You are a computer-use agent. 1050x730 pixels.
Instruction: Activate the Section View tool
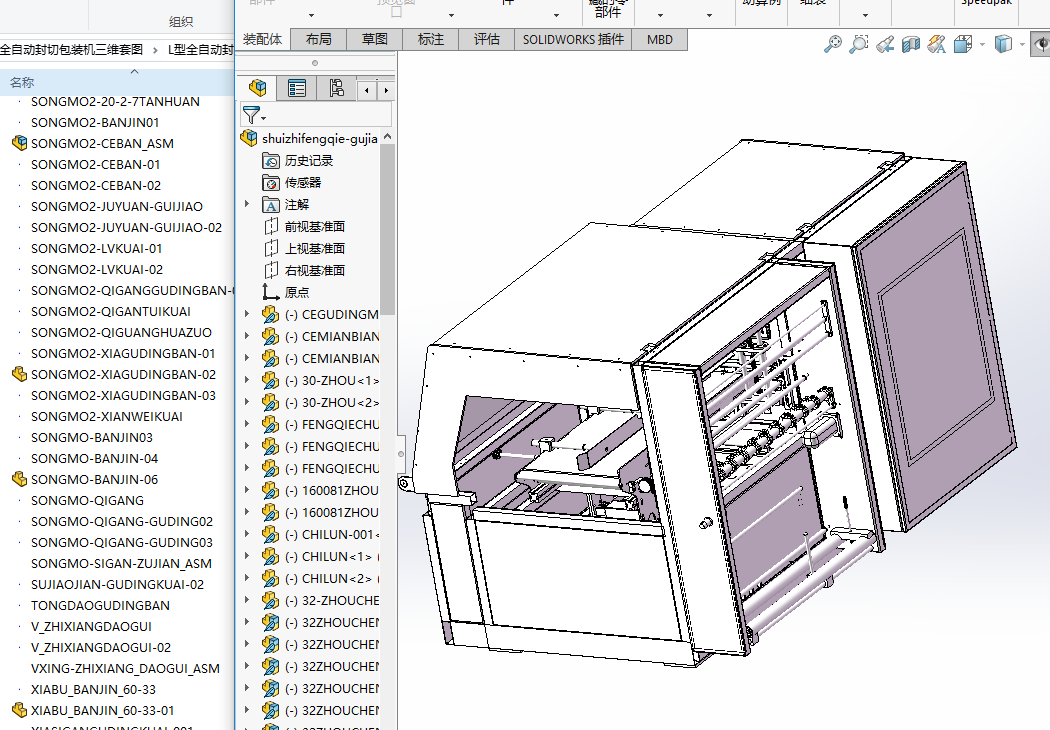coord(911,44)
